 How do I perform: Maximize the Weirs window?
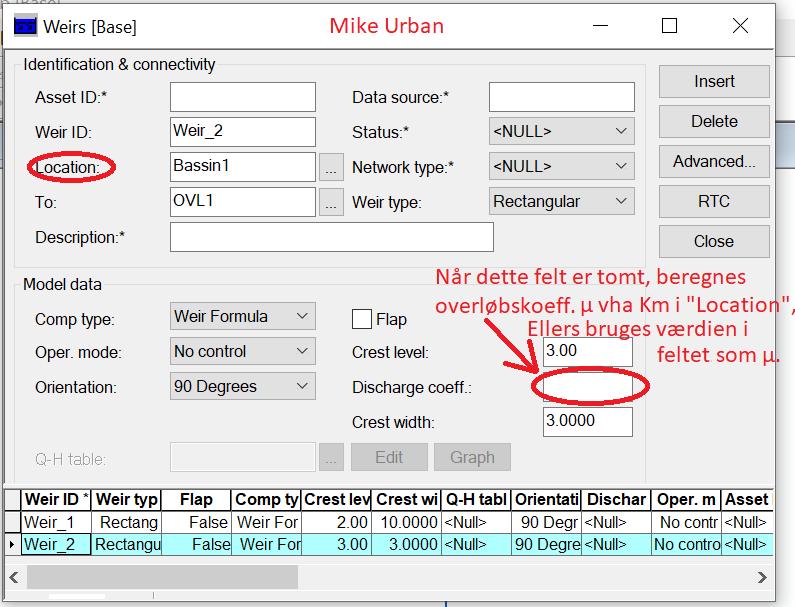(x=669, y=25)
